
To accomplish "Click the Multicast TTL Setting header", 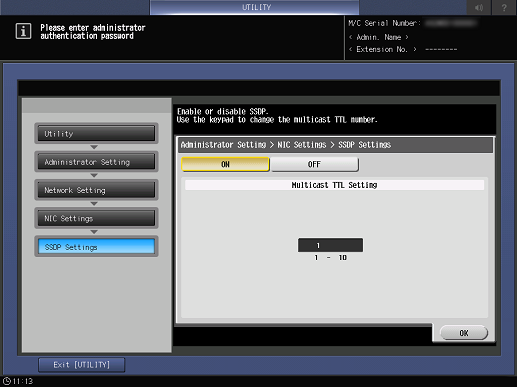I will click(x=334, y=185).
